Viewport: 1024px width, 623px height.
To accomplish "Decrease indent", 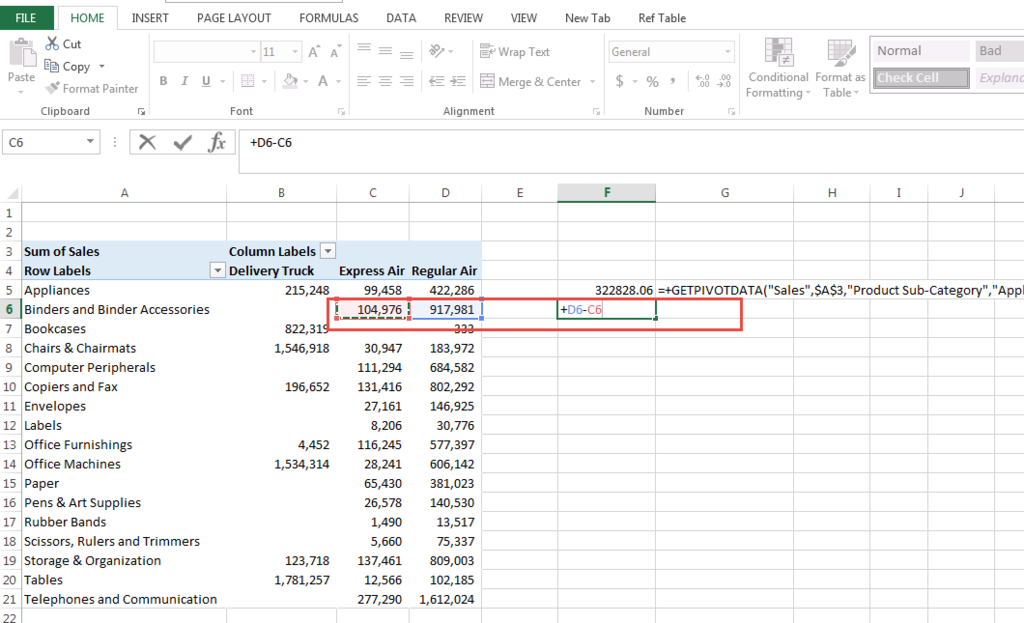I will coord(436,81).
